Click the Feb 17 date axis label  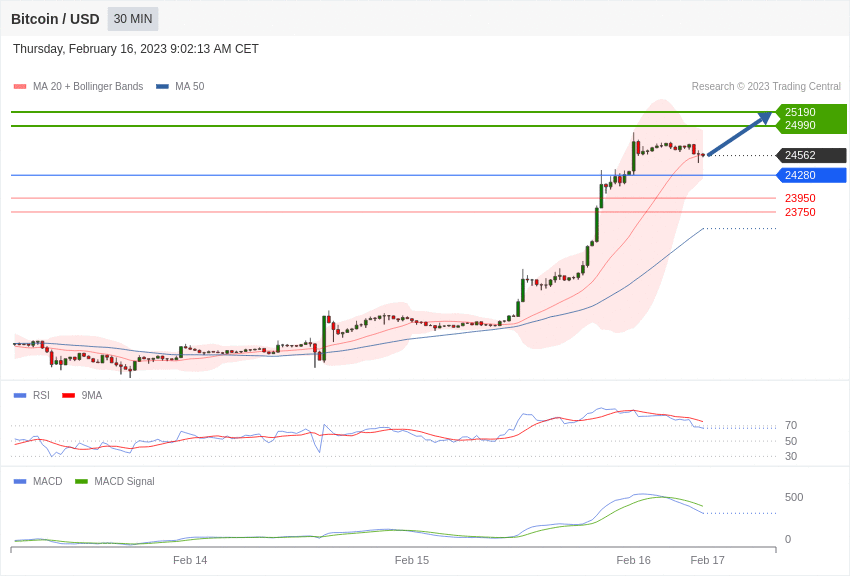click(707, 560)
